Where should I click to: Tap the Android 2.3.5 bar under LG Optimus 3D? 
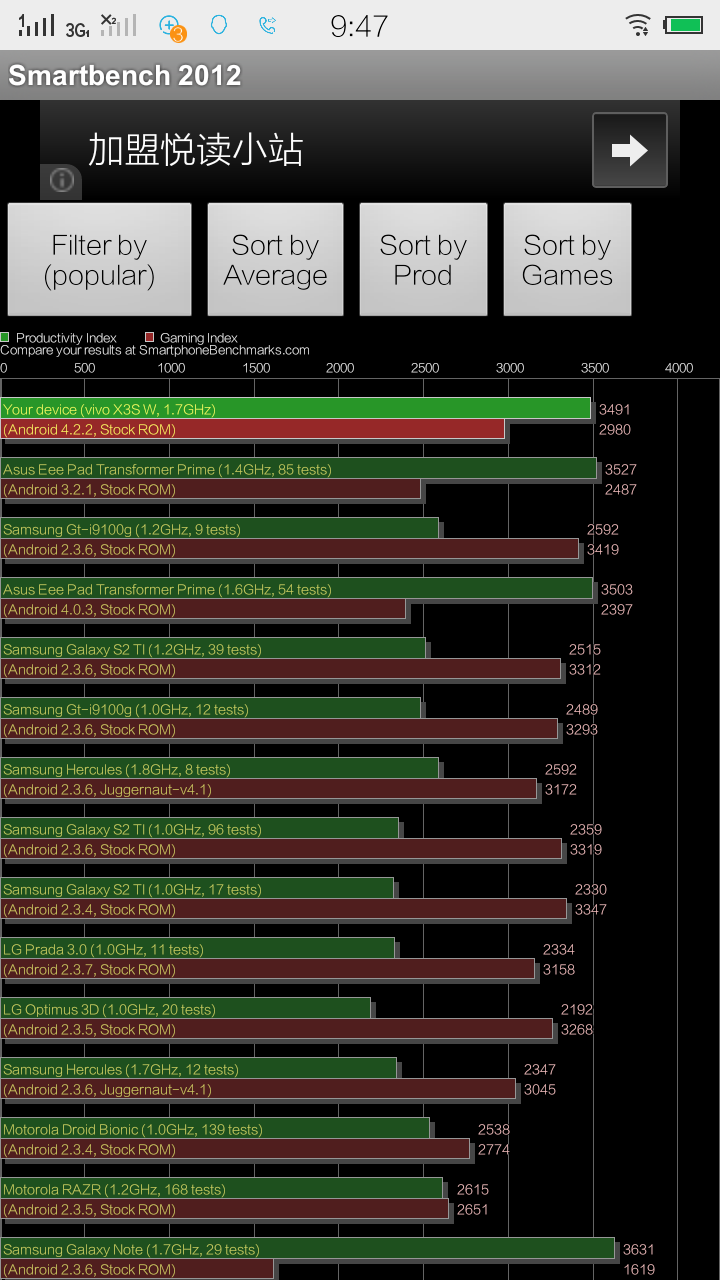point(277,1029)
